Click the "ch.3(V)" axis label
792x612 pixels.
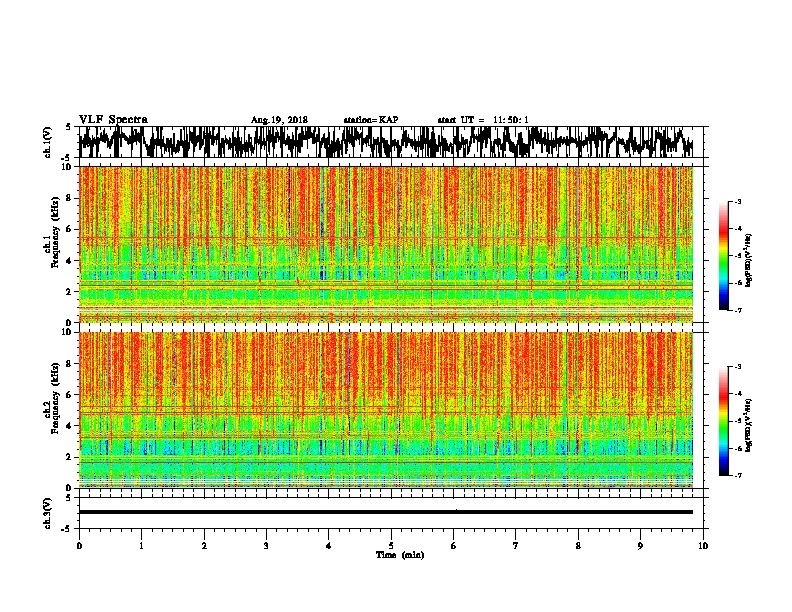[x=48, y=513]
